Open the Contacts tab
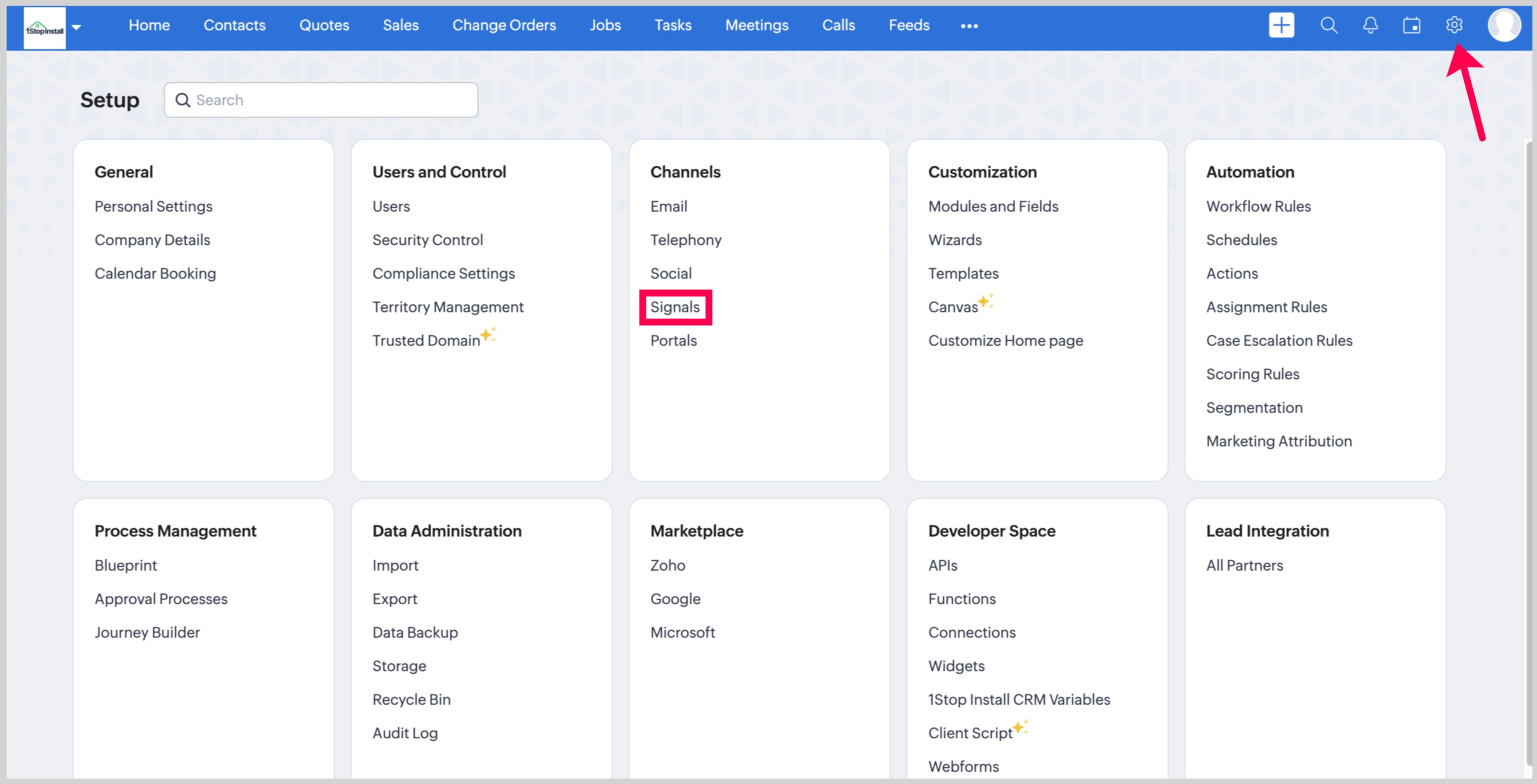The height and width of the screenshot is (784, 1537). click(x=234, y=25)
